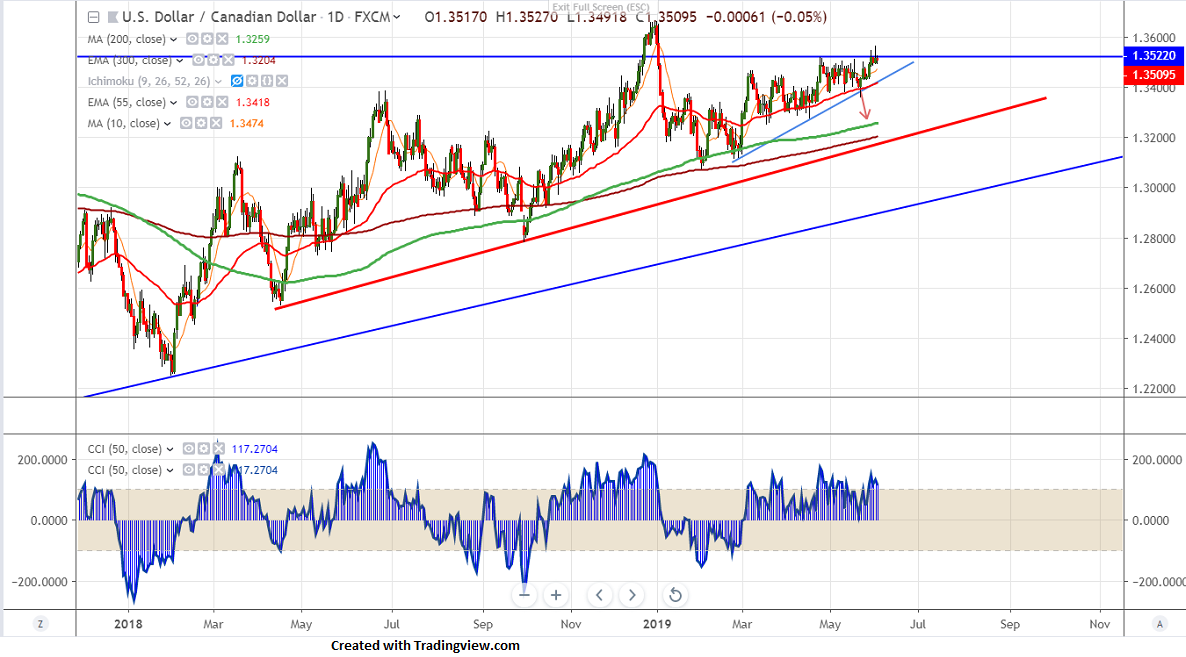This screenshot has width=1186, height=657.
Task: Click the 2018 label on time axis
Action: [128, 624]
